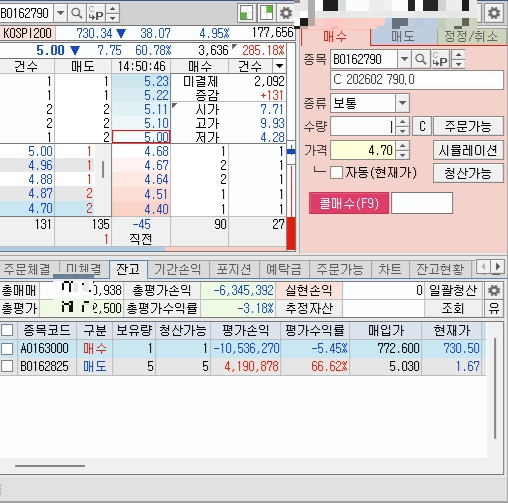Open the 종류 보통 dropdown
The height and width of the screenshot is (503, 508).
click(x=402, y=103)
